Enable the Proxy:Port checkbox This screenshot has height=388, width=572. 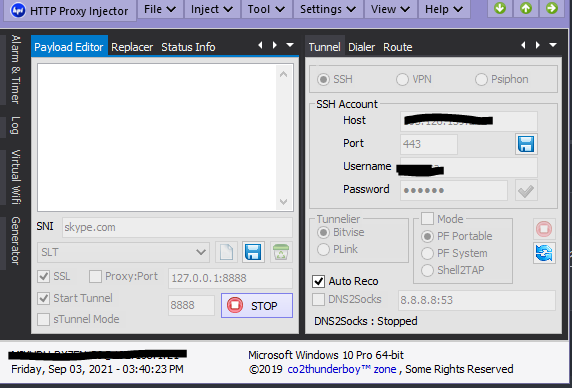[95, 276]
